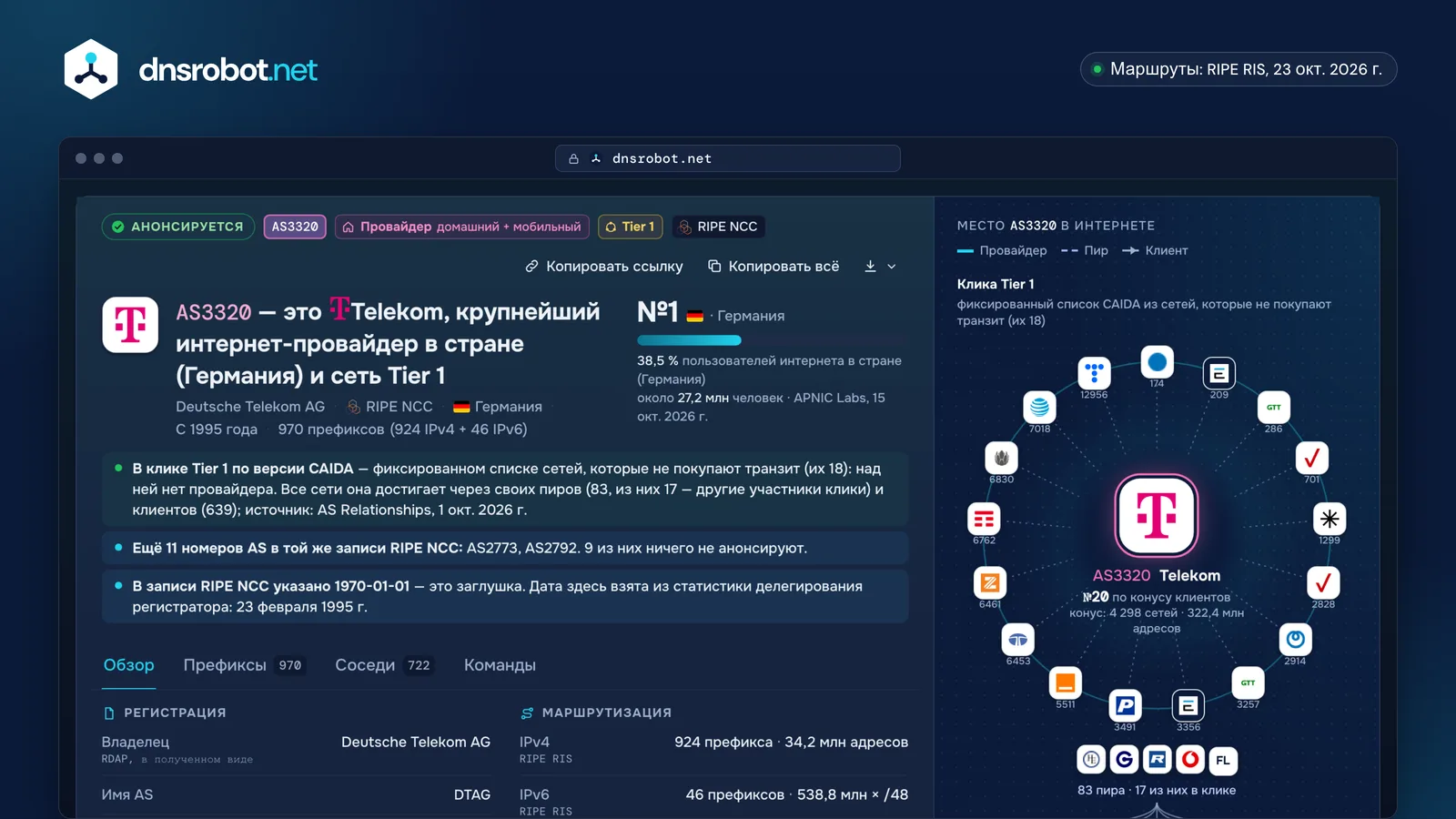1456x819 pixels.
Task: Click the 38,5 % user share progress bar
Action: [772, 340]
